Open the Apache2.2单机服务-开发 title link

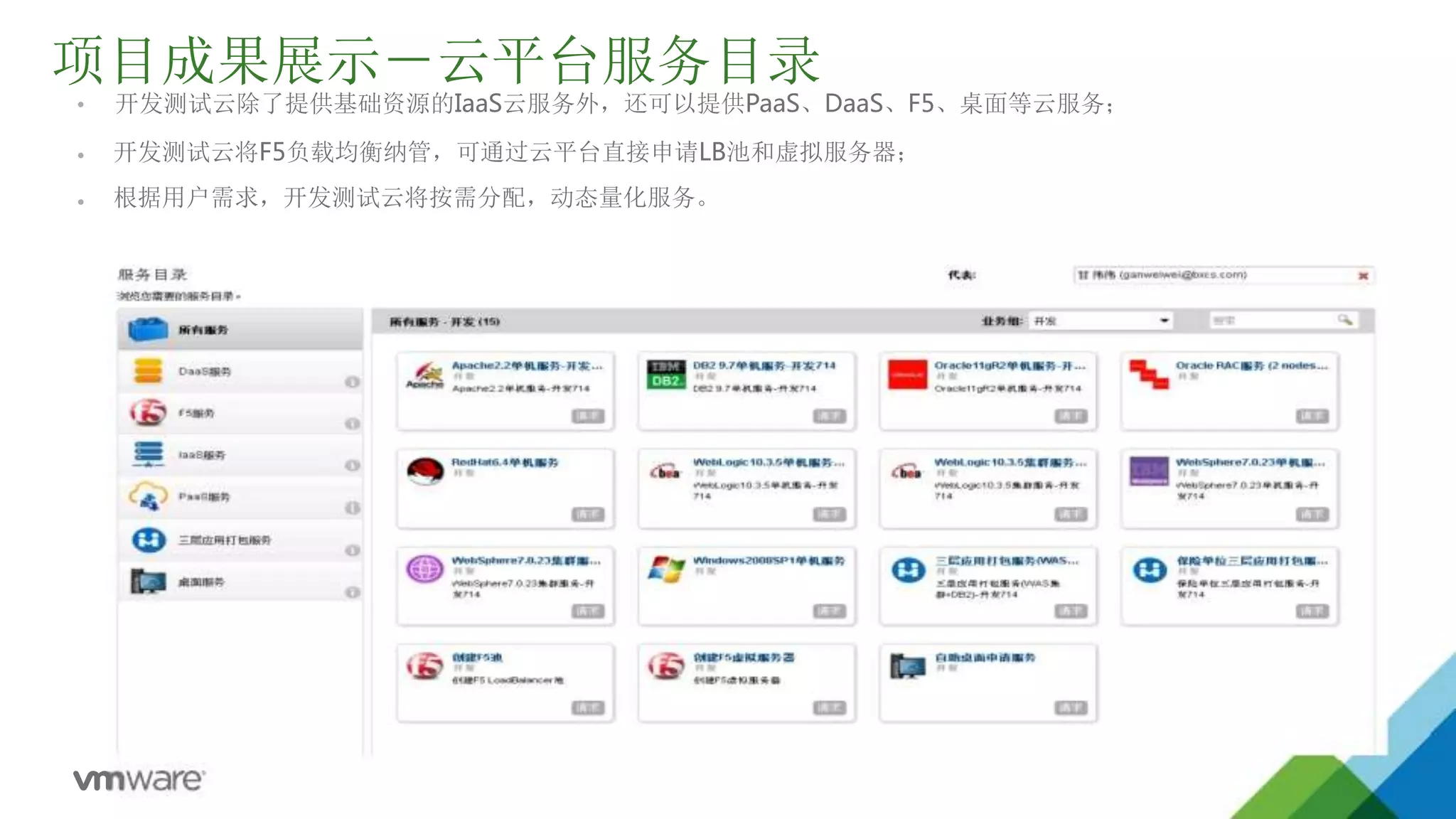tap(528, 365)
